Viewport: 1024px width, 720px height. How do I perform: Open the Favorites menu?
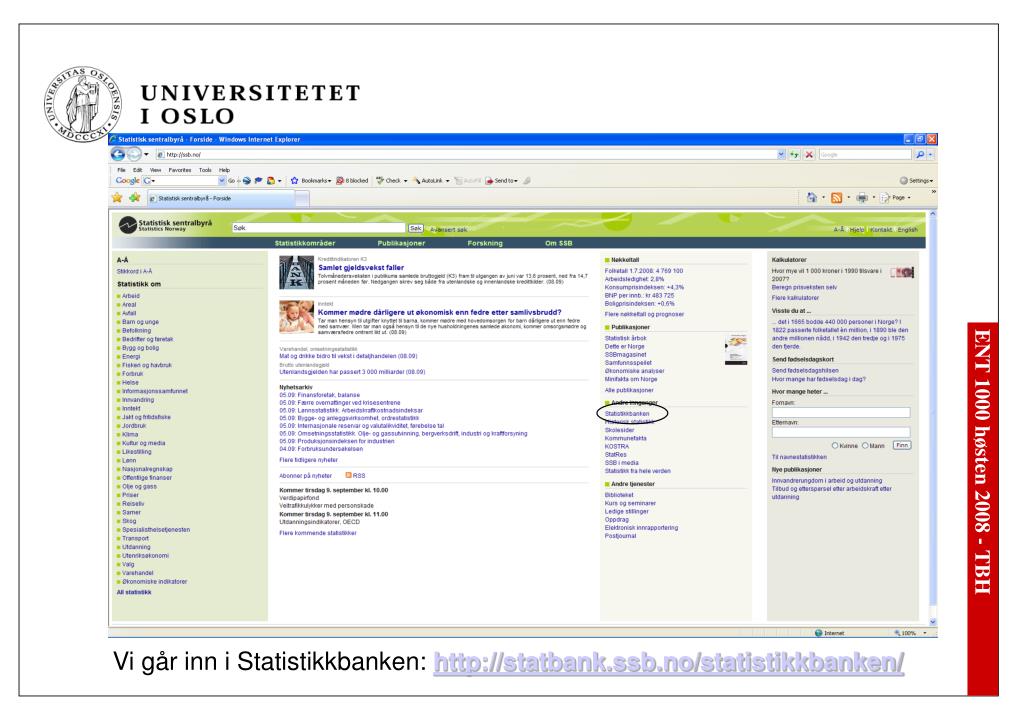(180, 170)
